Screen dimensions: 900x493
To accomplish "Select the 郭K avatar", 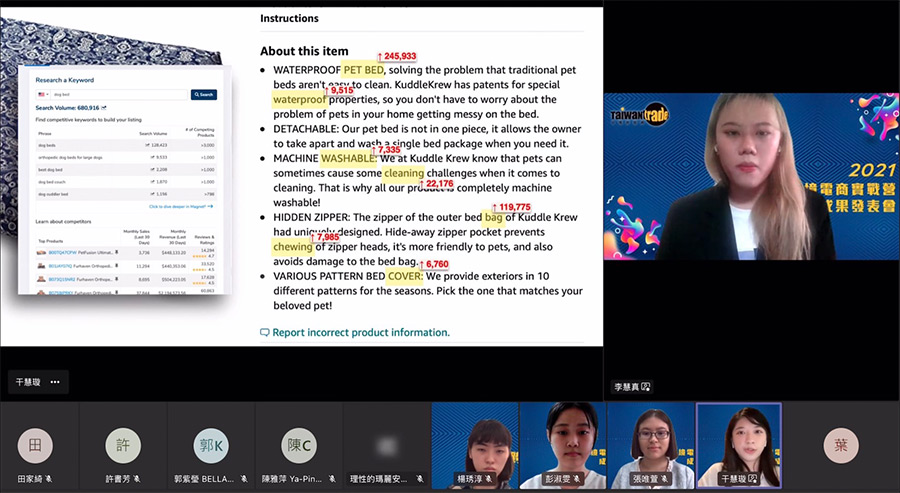I will pos(211,445).
